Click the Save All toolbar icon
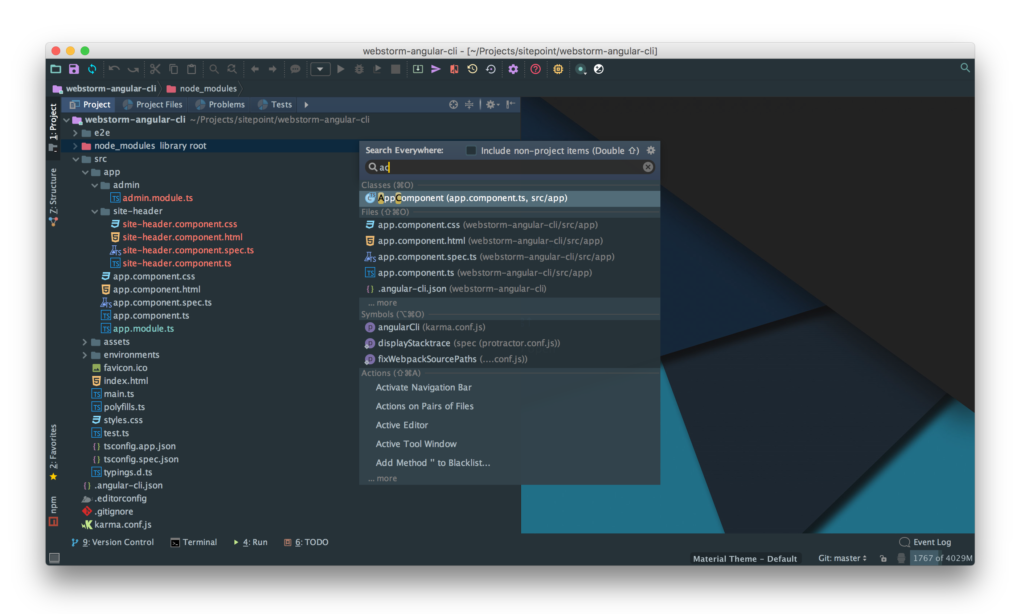 click(74, 69)
